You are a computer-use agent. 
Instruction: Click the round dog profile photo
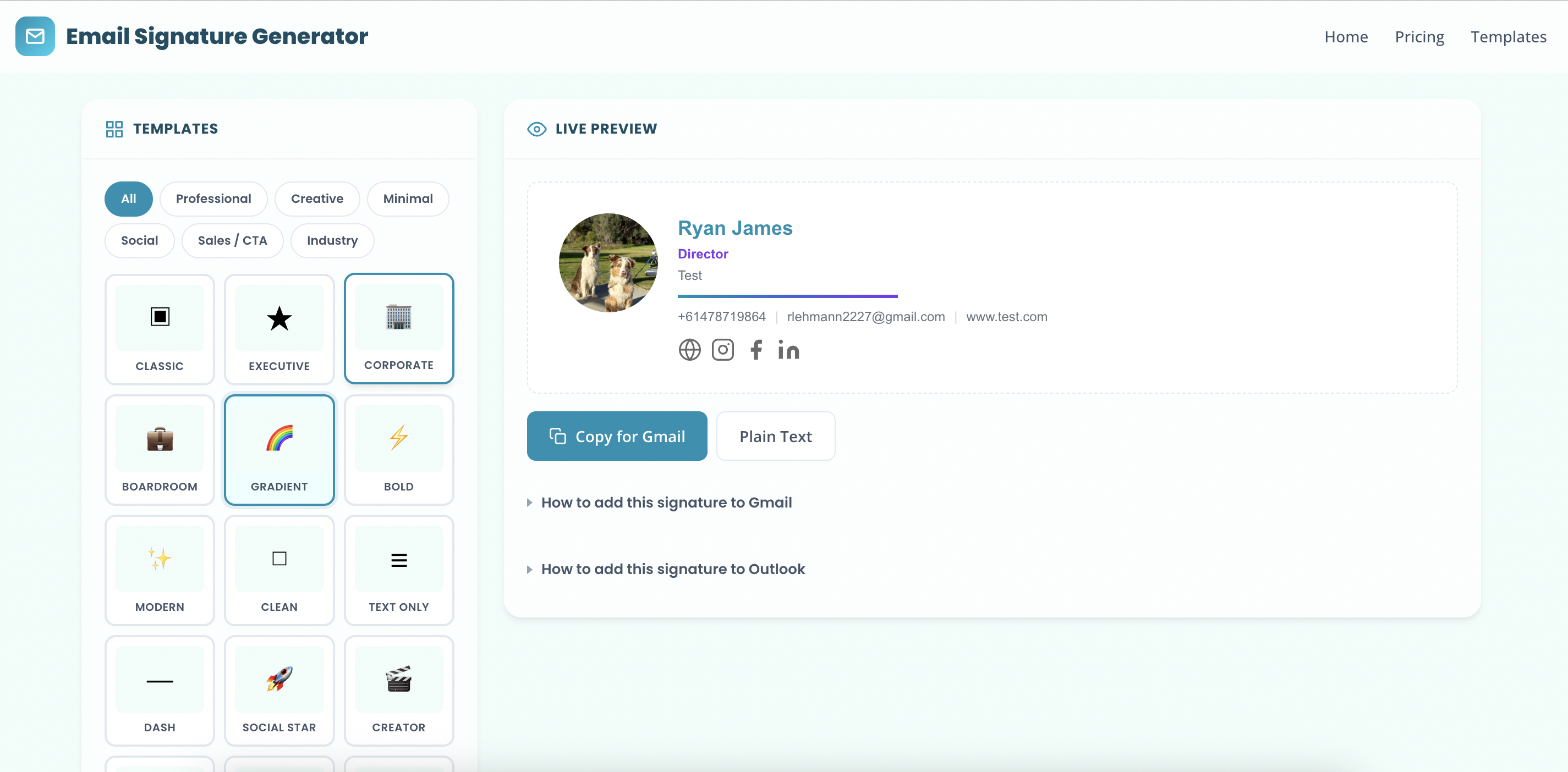click(x=608, y=263)
